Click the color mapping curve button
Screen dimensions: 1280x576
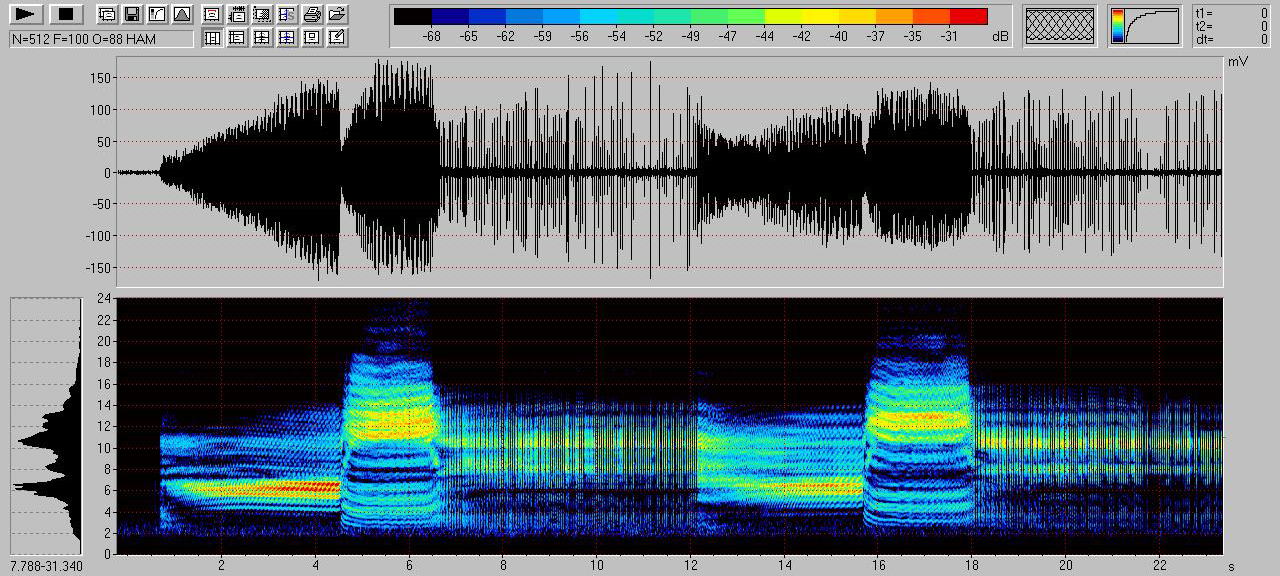tap(1144, 25)
